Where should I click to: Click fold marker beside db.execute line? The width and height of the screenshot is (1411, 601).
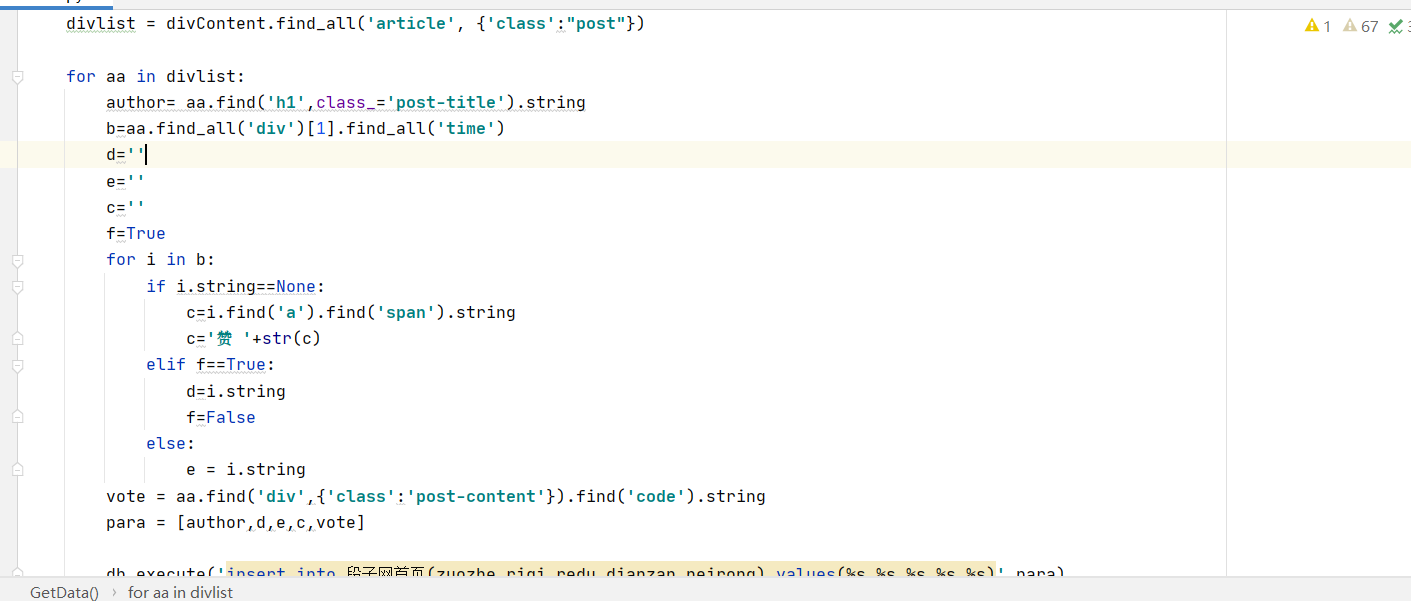[17, 572]
